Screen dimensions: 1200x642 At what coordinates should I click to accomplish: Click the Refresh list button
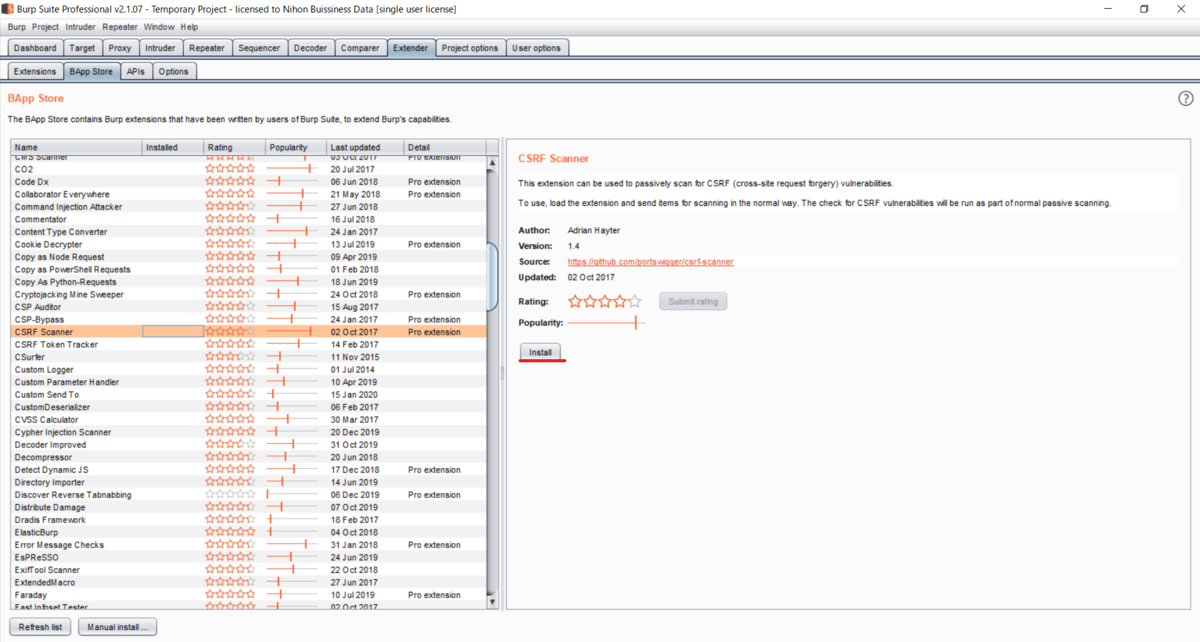(x=39, y=626)
